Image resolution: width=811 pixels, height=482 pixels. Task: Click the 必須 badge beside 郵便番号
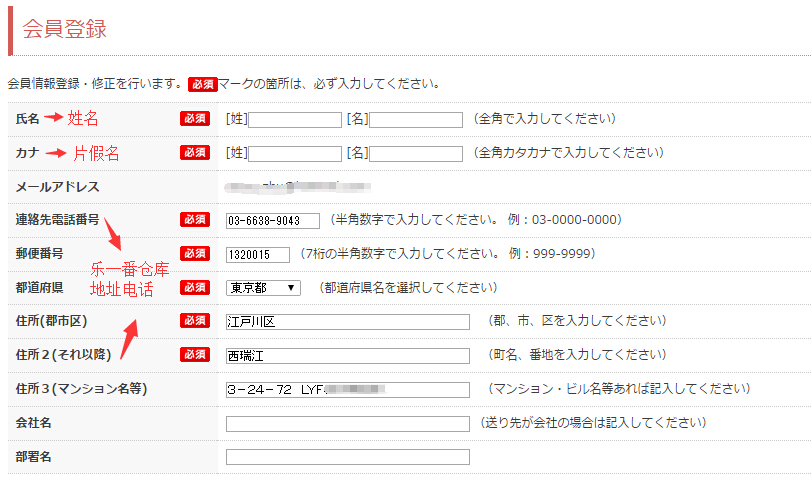194,254
